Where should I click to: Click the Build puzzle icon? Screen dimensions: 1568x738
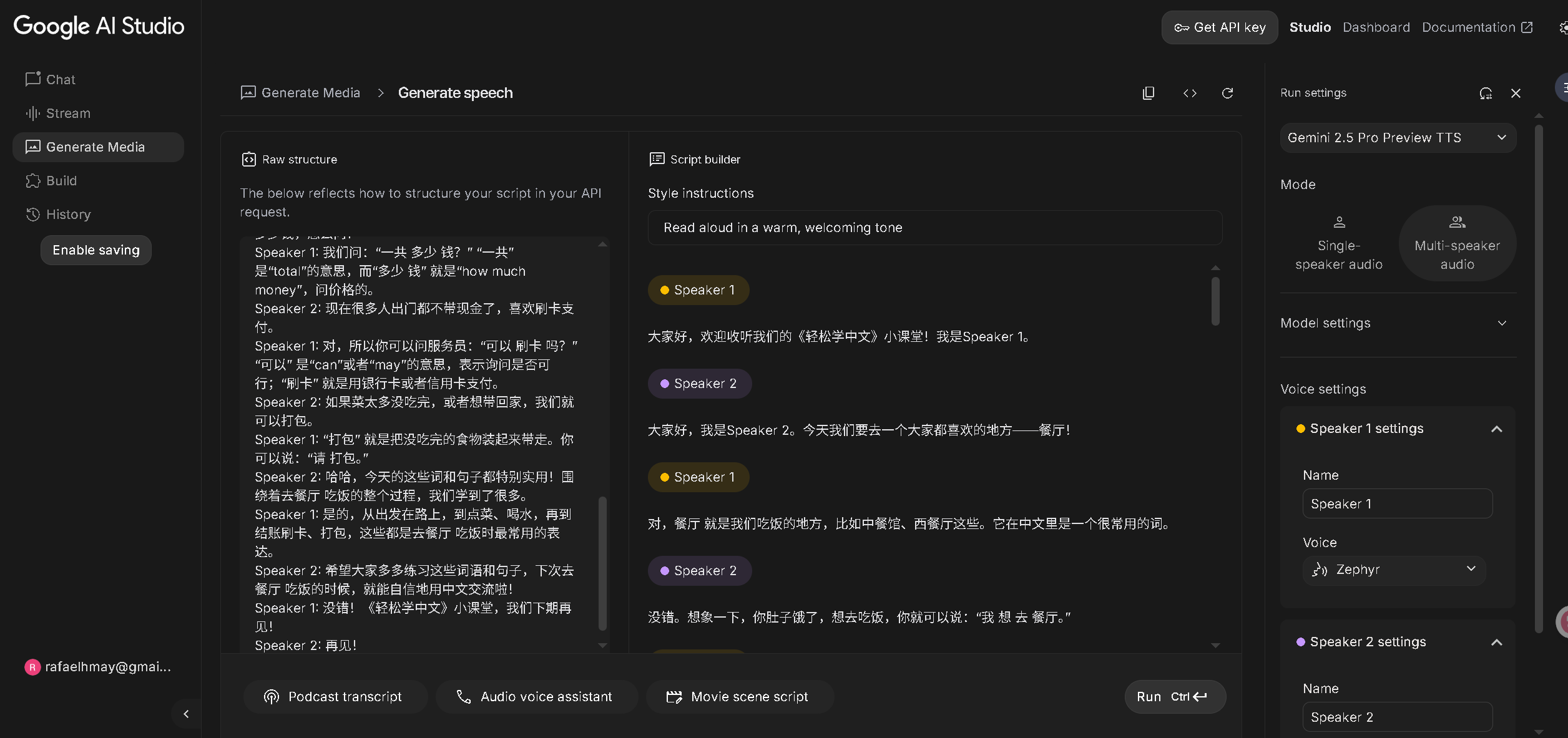click(x=32, y=180)
